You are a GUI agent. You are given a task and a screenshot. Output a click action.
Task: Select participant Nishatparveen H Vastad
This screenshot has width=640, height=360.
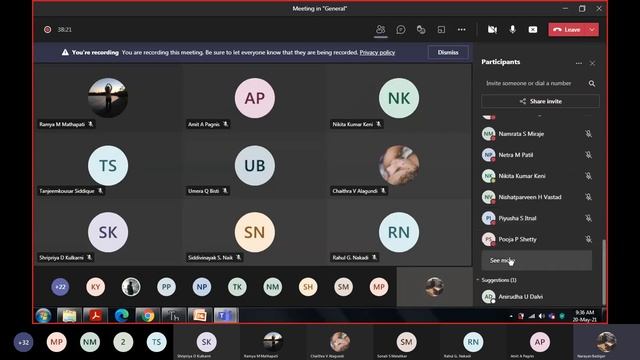[537, 197]
